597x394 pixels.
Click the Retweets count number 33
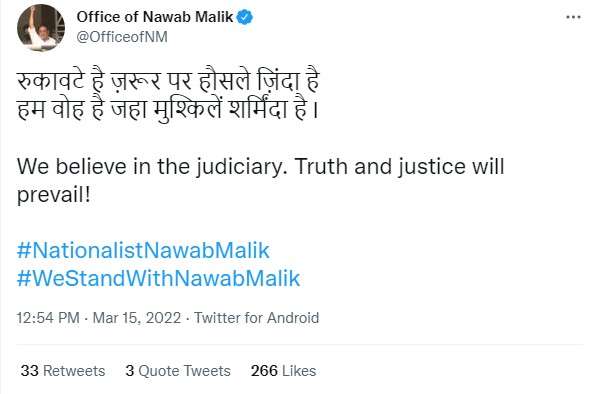(x=30, y=371)
